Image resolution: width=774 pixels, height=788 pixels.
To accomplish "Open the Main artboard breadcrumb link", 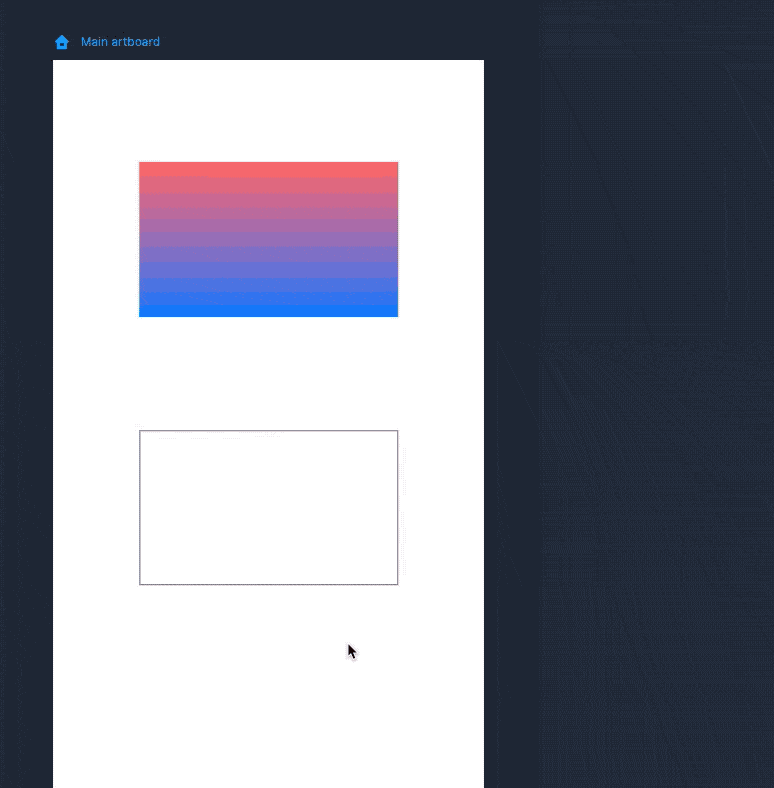I will tap(120, 42).
